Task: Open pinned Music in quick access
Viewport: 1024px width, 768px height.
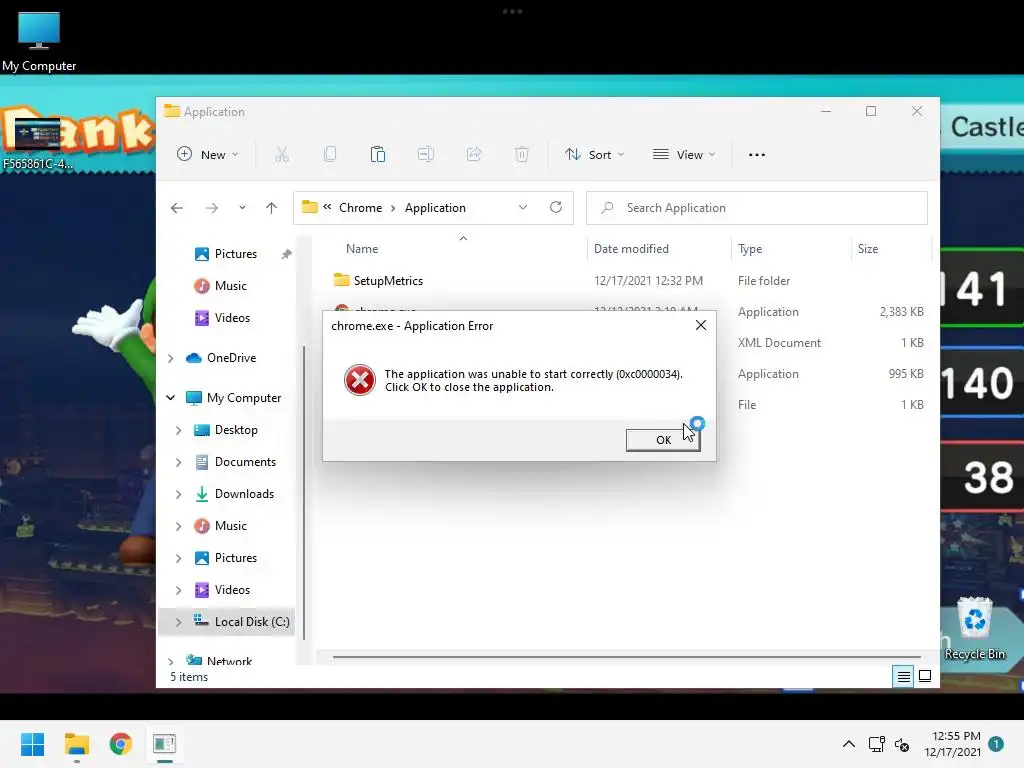Action: [x=231, y=286]
